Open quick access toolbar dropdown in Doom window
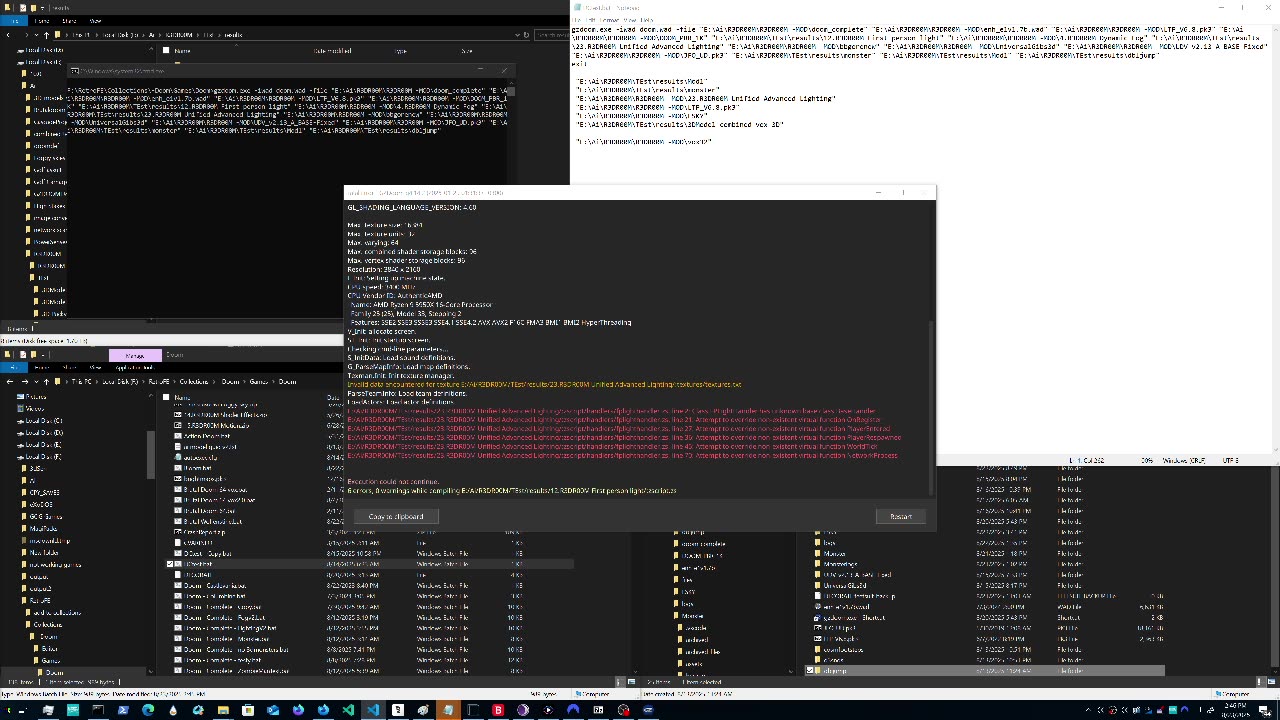Screen dimensions: 1280x720 [x=42, y=355]
